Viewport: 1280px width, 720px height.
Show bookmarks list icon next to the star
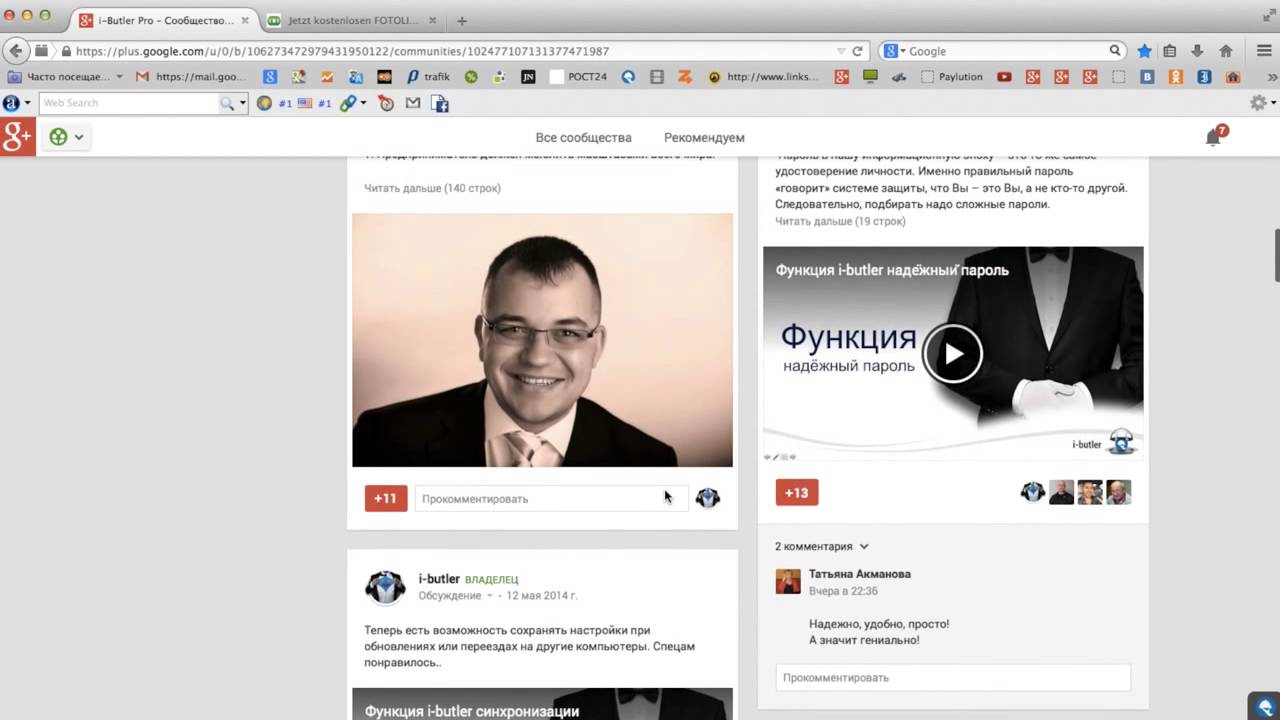click(1170, 51)
